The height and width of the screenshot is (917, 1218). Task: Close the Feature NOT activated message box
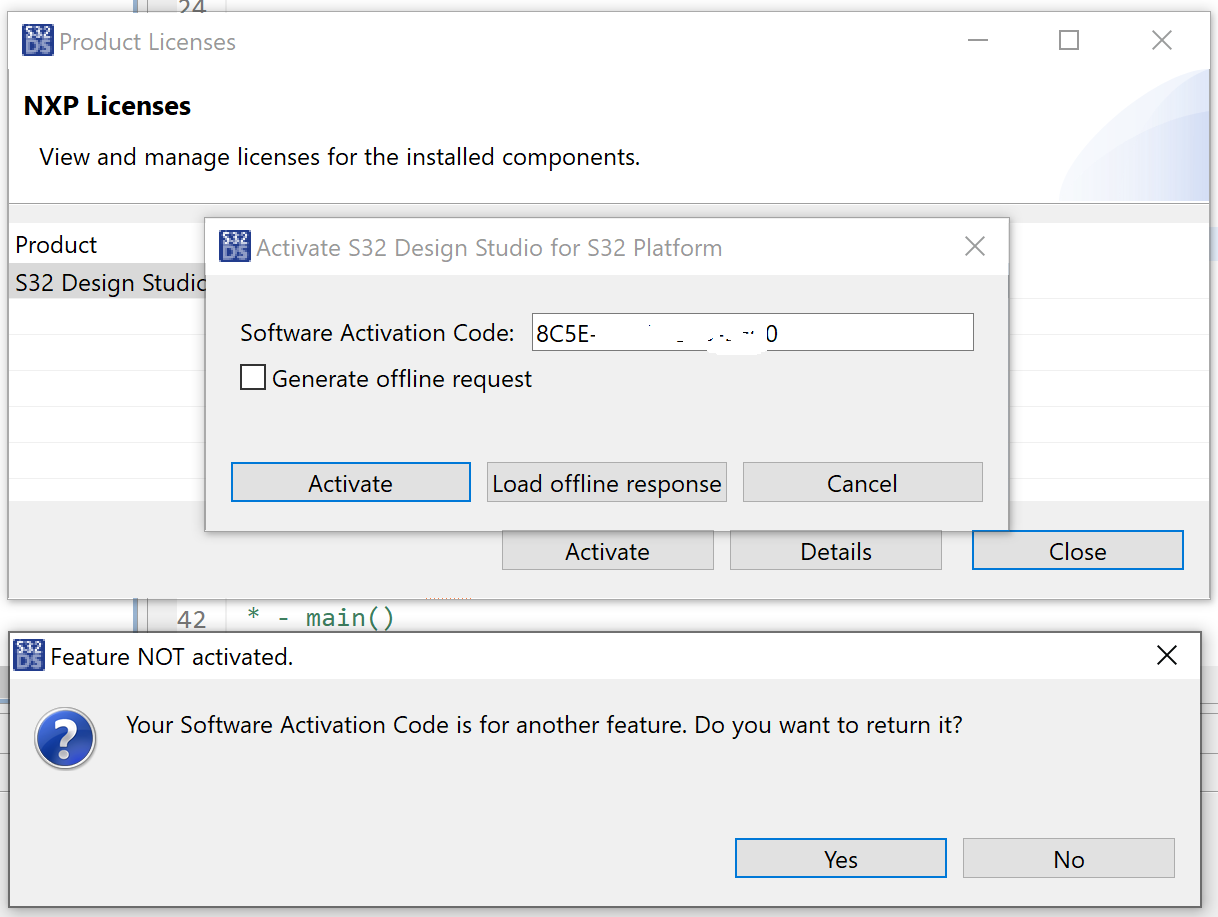point(1166,655)
